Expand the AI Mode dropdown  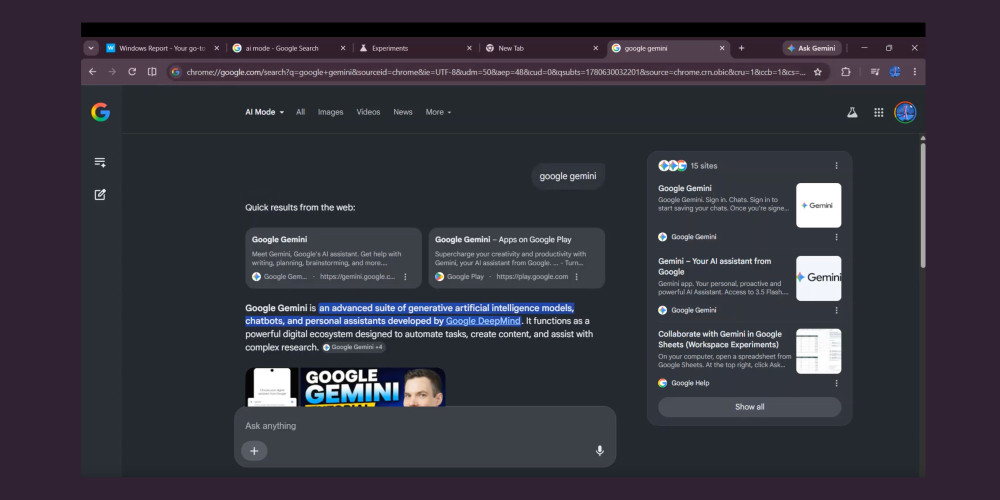(265, 112)
